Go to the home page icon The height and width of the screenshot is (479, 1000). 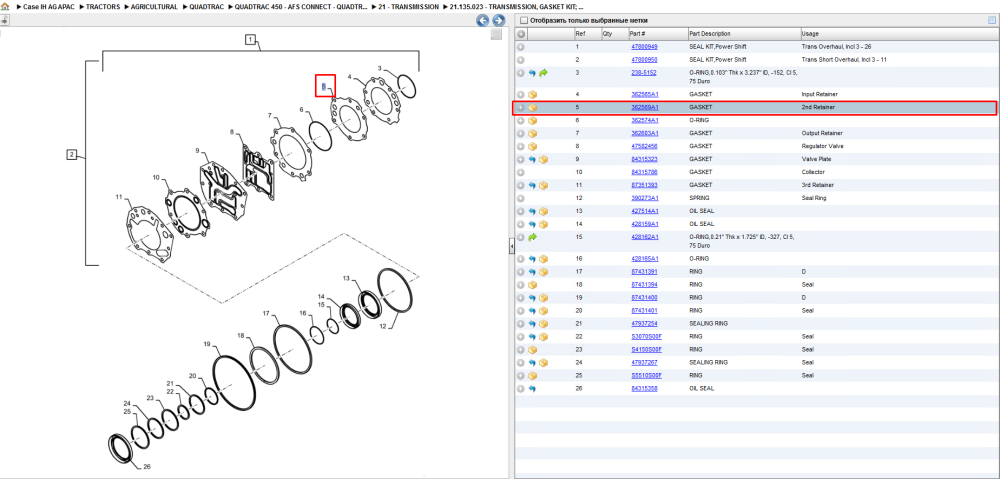tap(5, 6)
